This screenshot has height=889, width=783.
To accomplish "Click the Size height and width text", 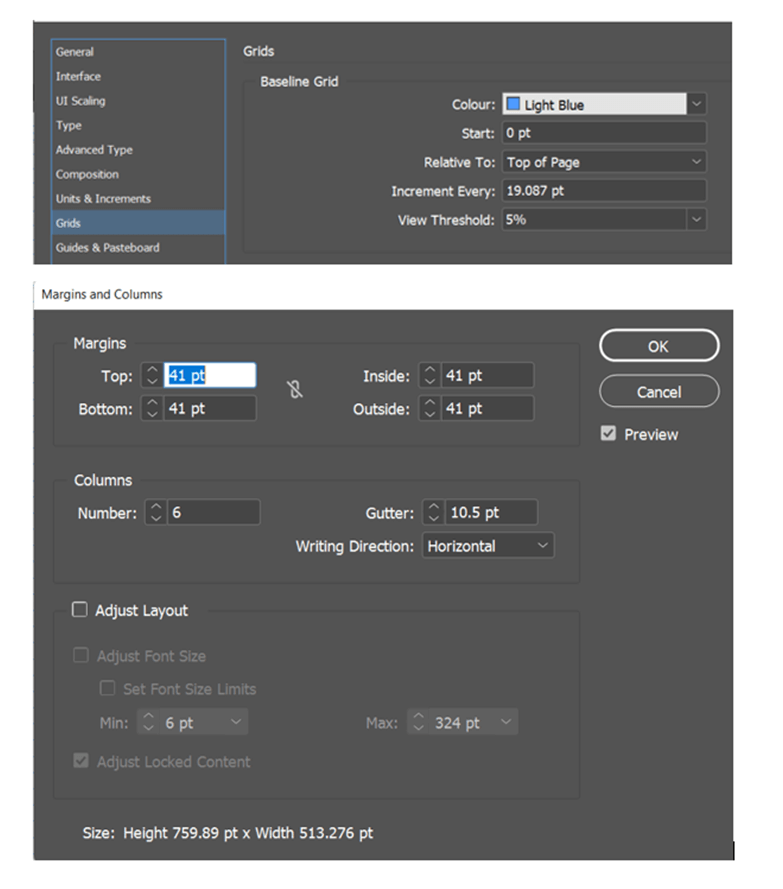I will click(x=228, y=833).
